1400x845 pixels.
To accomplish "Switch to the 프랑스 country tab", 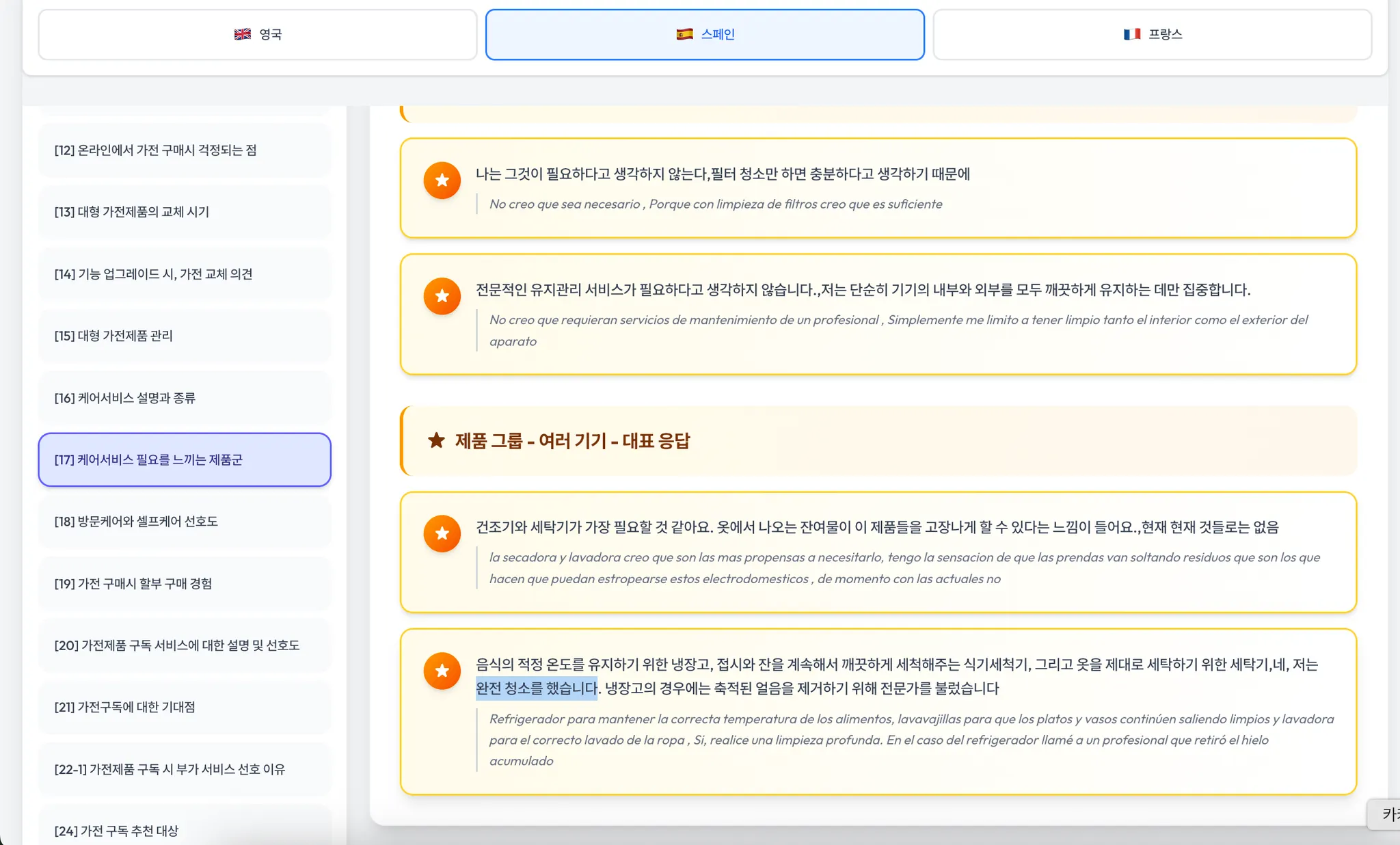I will click(1153, 34).
